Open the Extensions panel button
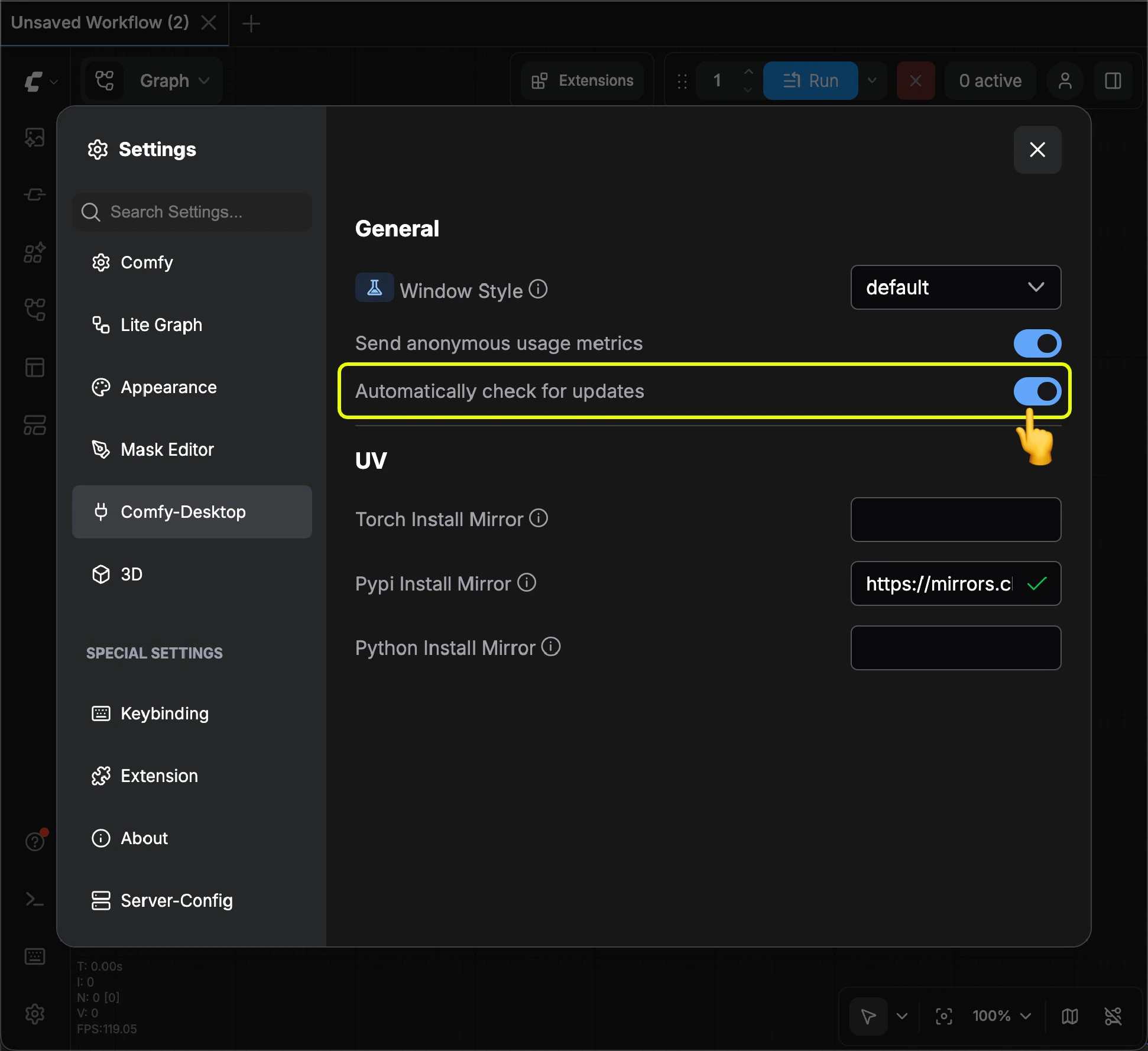Screen dimensions: 1148x1051 click(582, 80)
